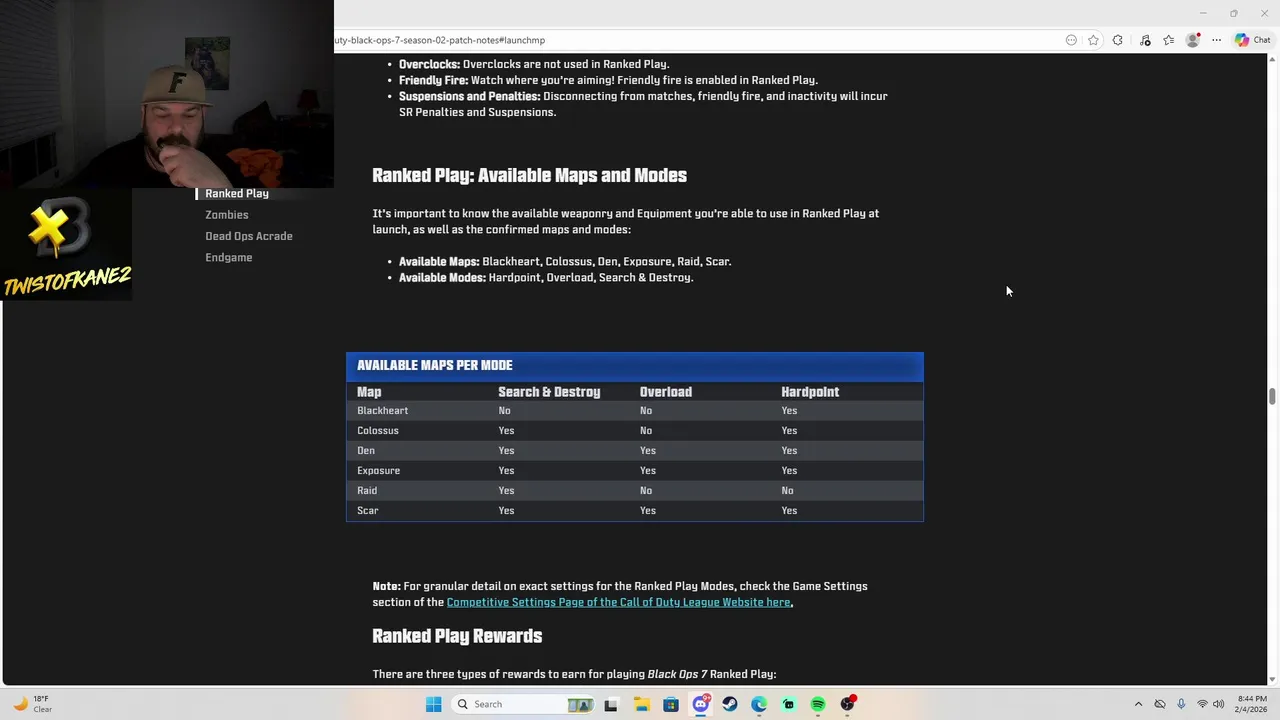
Task: Click the Overload column header
Action: (x=666, y=392)
